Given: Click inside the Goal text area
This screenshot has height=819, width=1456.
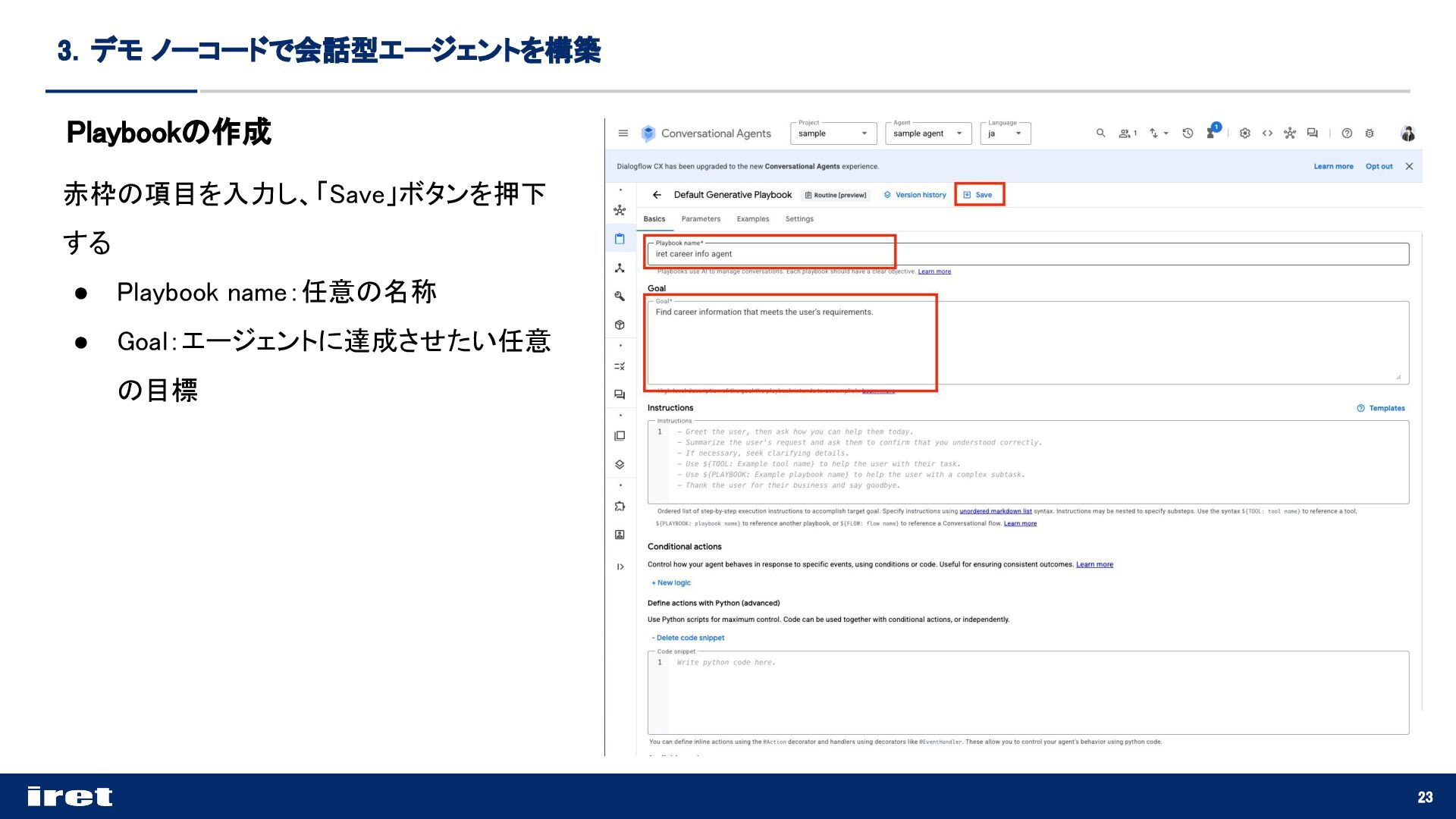Looking at the screenshot, I should [1028, 343].
